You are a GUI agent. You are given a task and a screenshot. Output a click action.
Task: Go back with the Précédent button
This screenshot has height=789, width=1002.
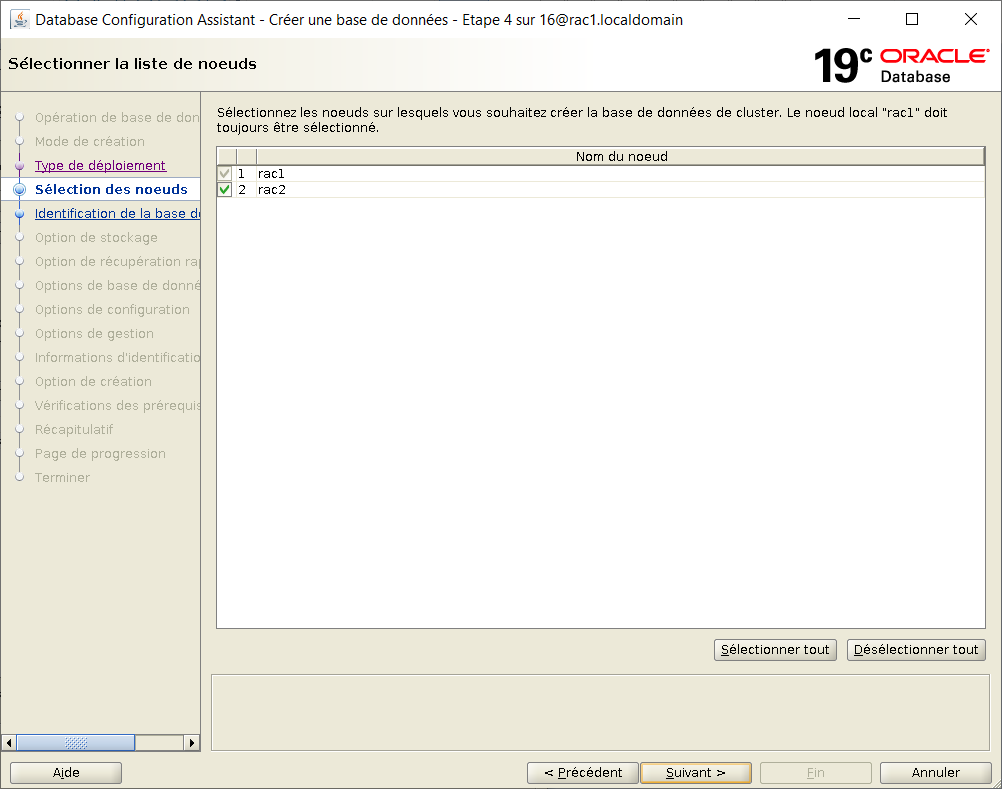pyautogui.click(x=583, y=772)
